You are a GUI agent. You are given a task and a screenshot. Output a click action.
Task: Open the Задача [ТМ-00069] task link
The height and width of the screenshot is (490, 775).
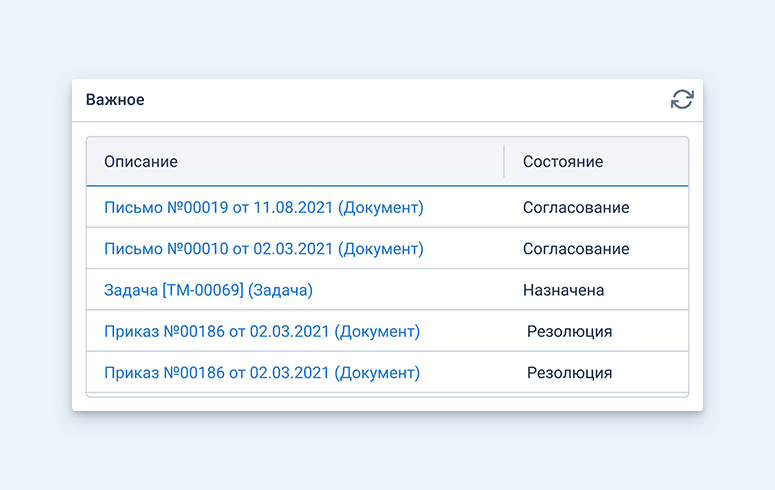[x=209, y=290]
